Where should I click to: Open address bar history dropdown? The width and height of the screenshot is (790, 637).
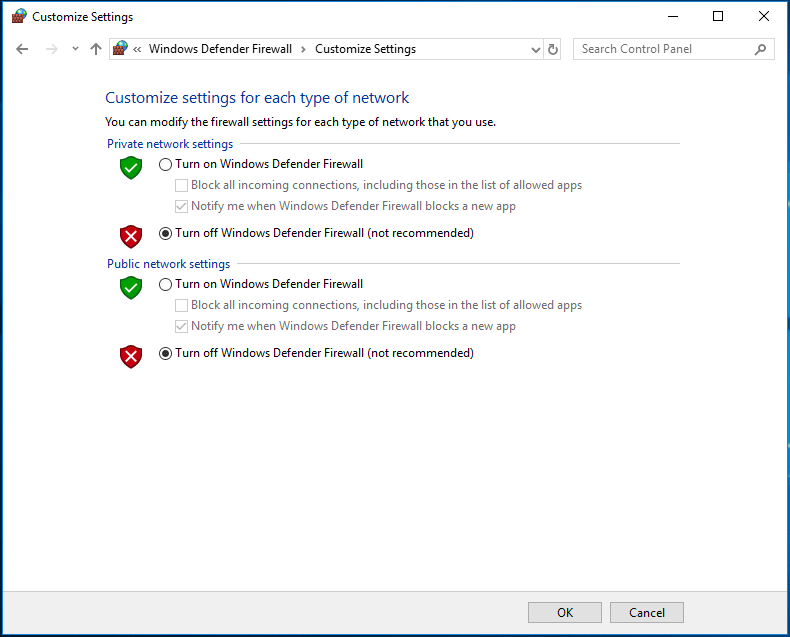[536, 49]
